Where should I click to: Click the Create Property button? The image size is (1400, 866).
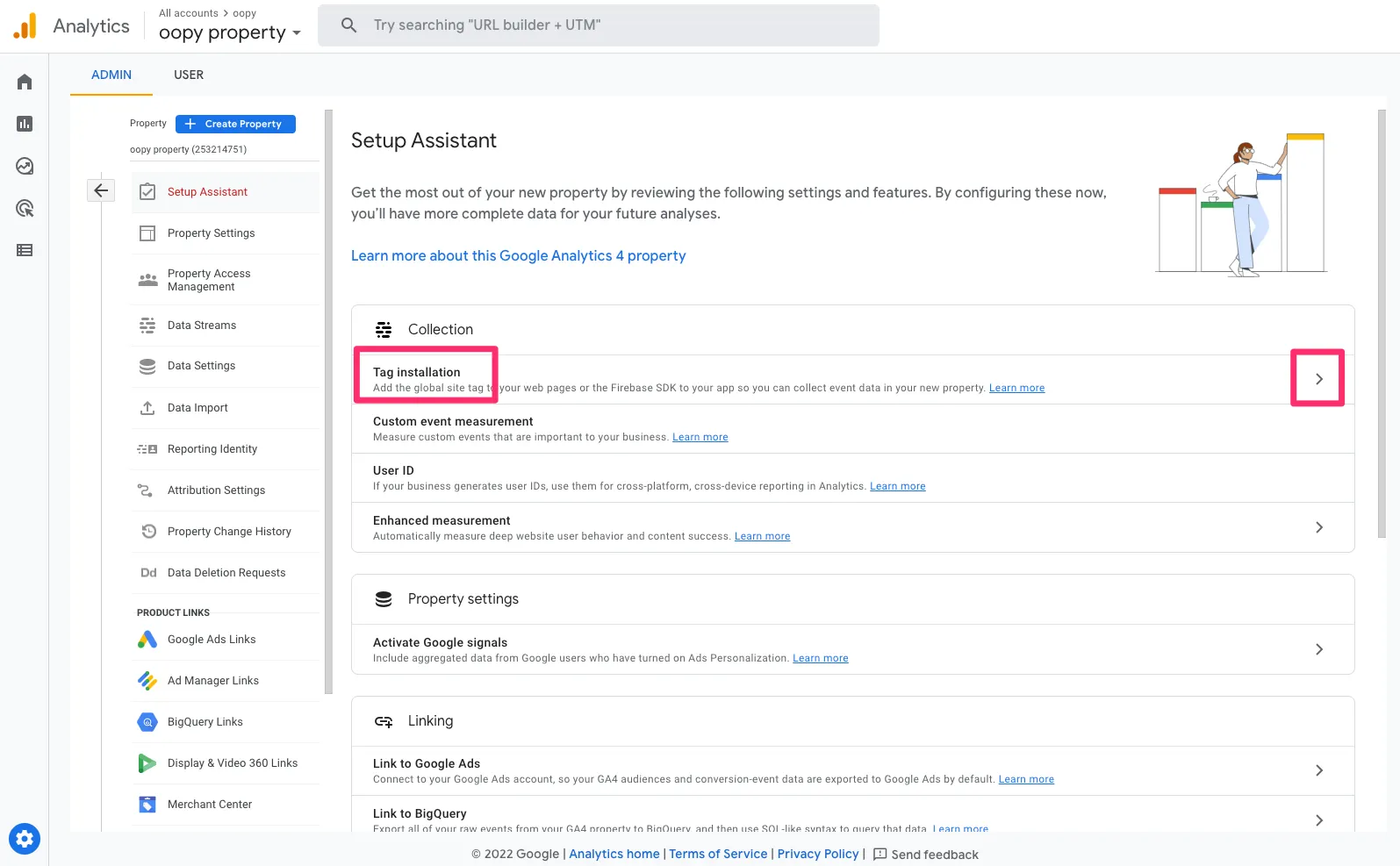tap(235, 124)
